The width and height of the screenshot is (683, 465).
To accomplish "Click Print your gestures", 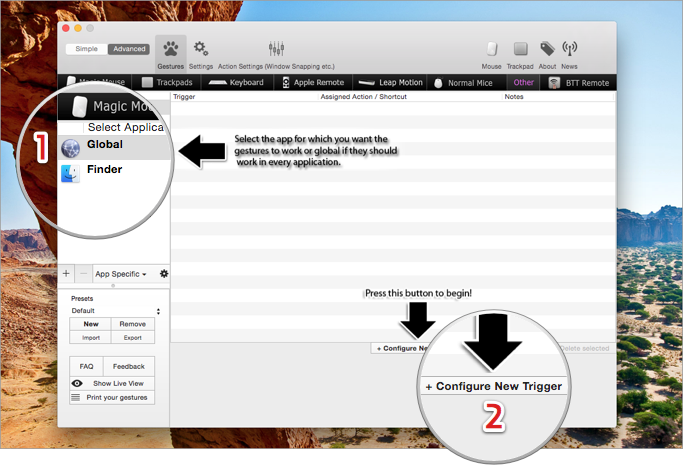I will click(x=112, y=398).
